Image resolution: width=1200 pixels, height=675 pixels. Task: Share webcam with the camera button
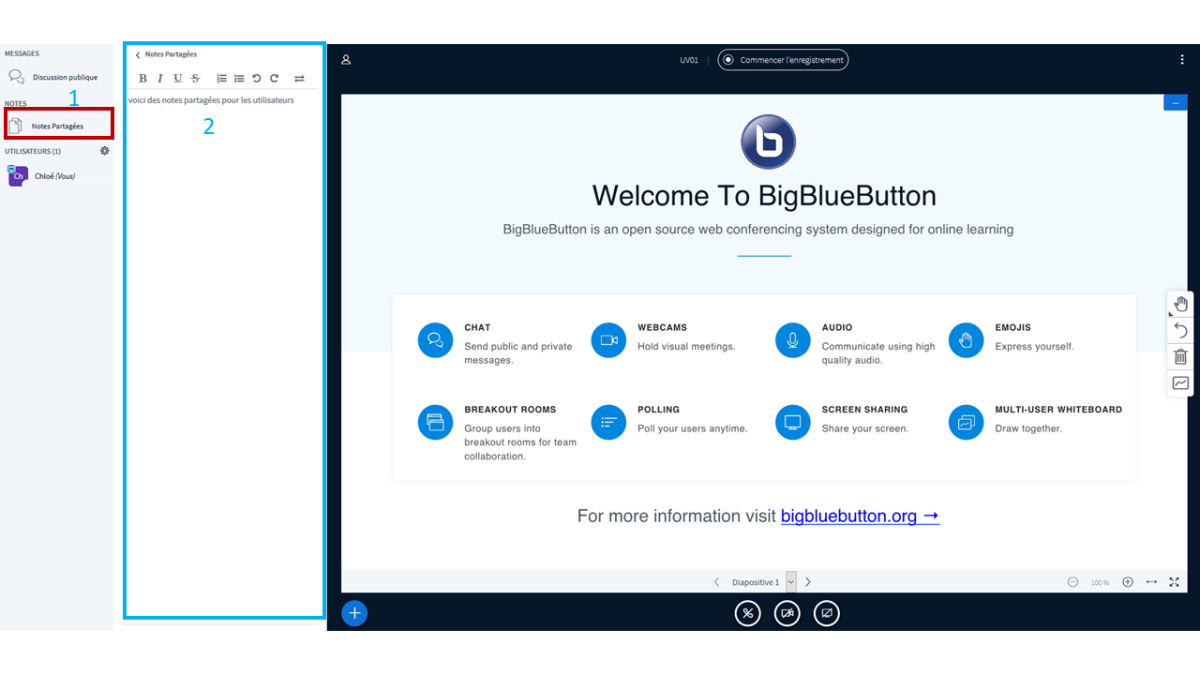pyautogui.click(x=787, y=613)
